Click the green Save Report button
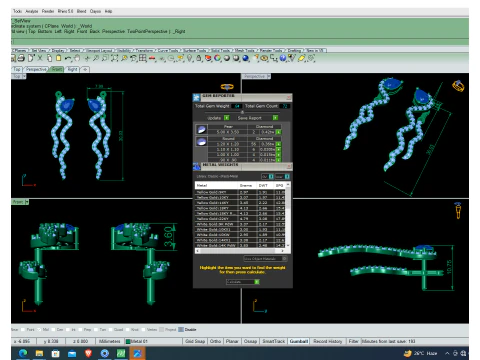Viewport: 480px width, 360px height. coord(275,118)
